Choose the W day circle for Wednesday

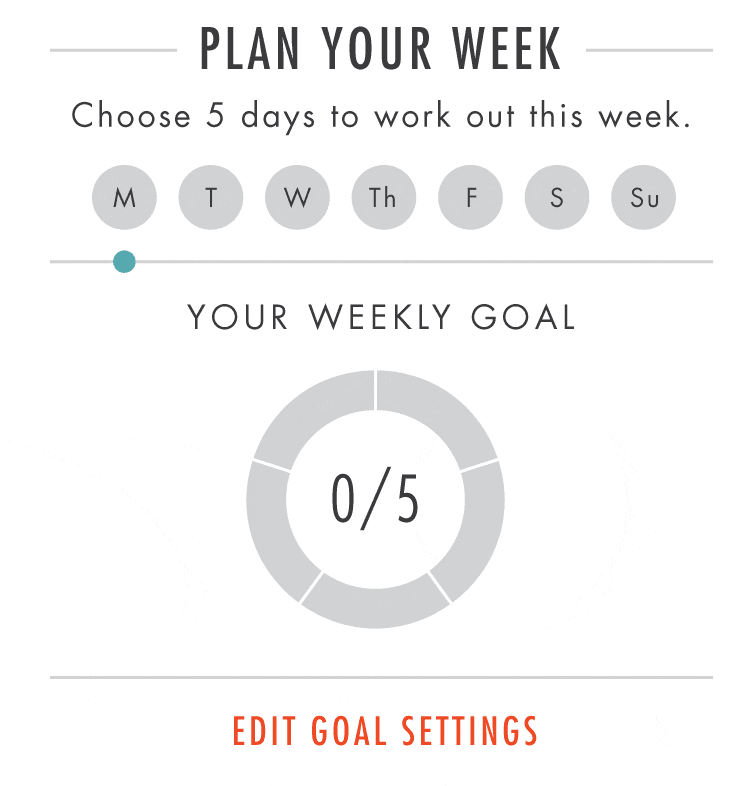pyautogui.click(x=297, y=197)
